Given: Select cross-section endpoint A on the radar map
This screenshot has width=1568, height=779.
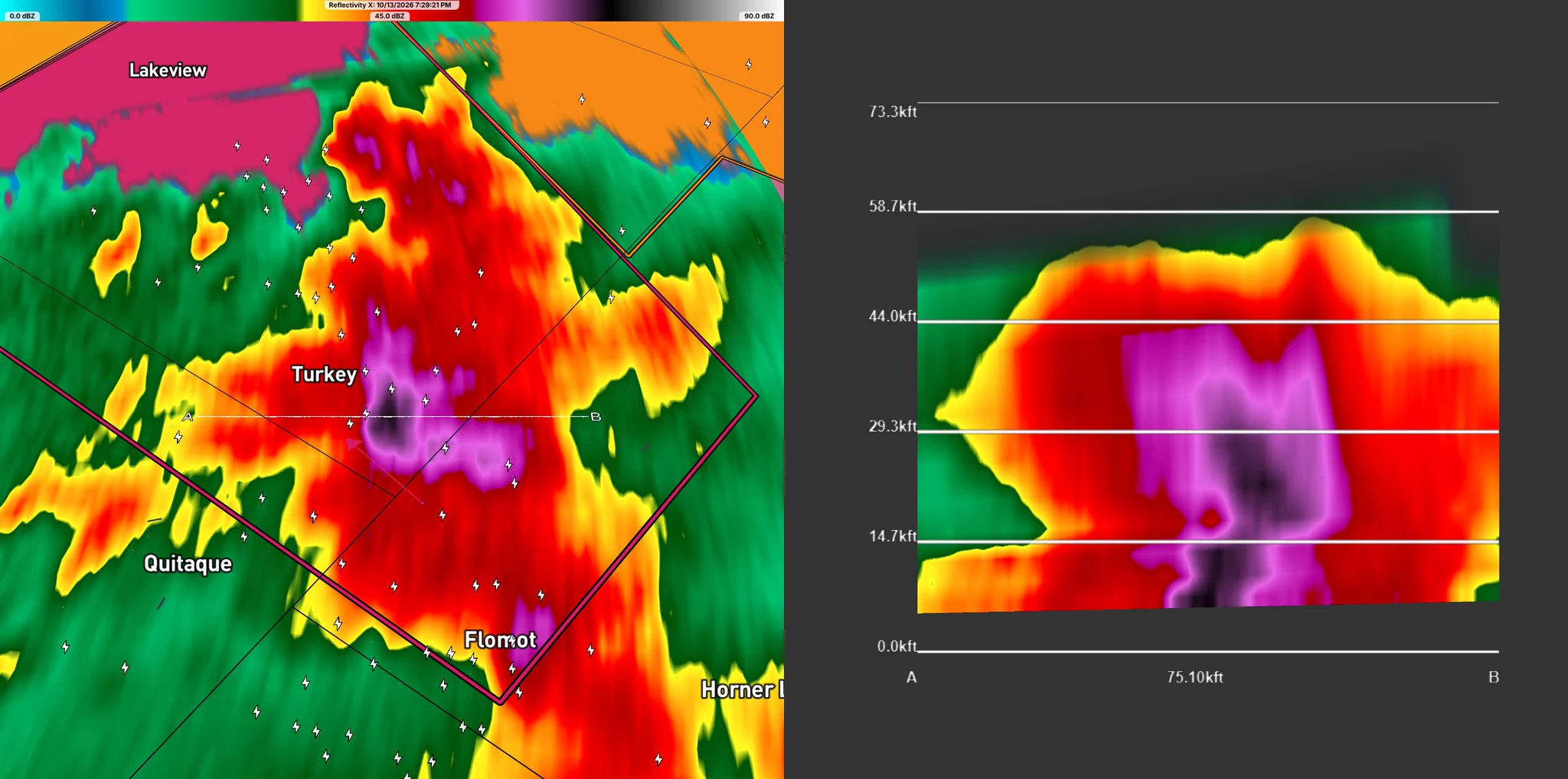Looking at the screenshot, I should [x=188, y=417].
